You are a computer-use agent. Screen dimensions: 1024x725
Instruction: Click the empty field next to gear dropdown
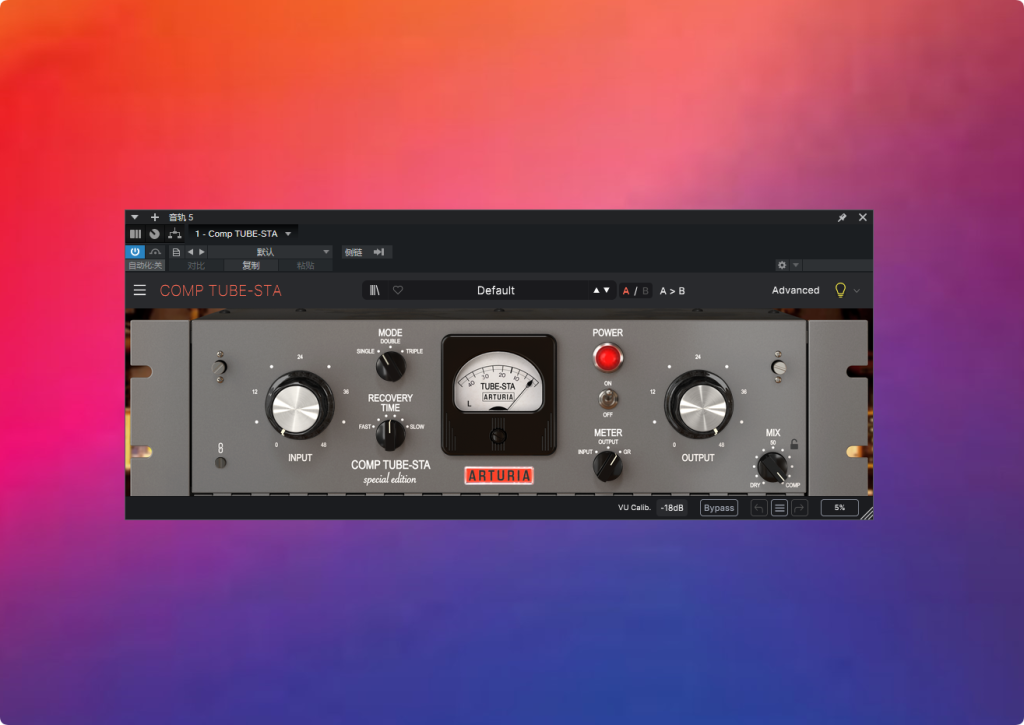837,265
